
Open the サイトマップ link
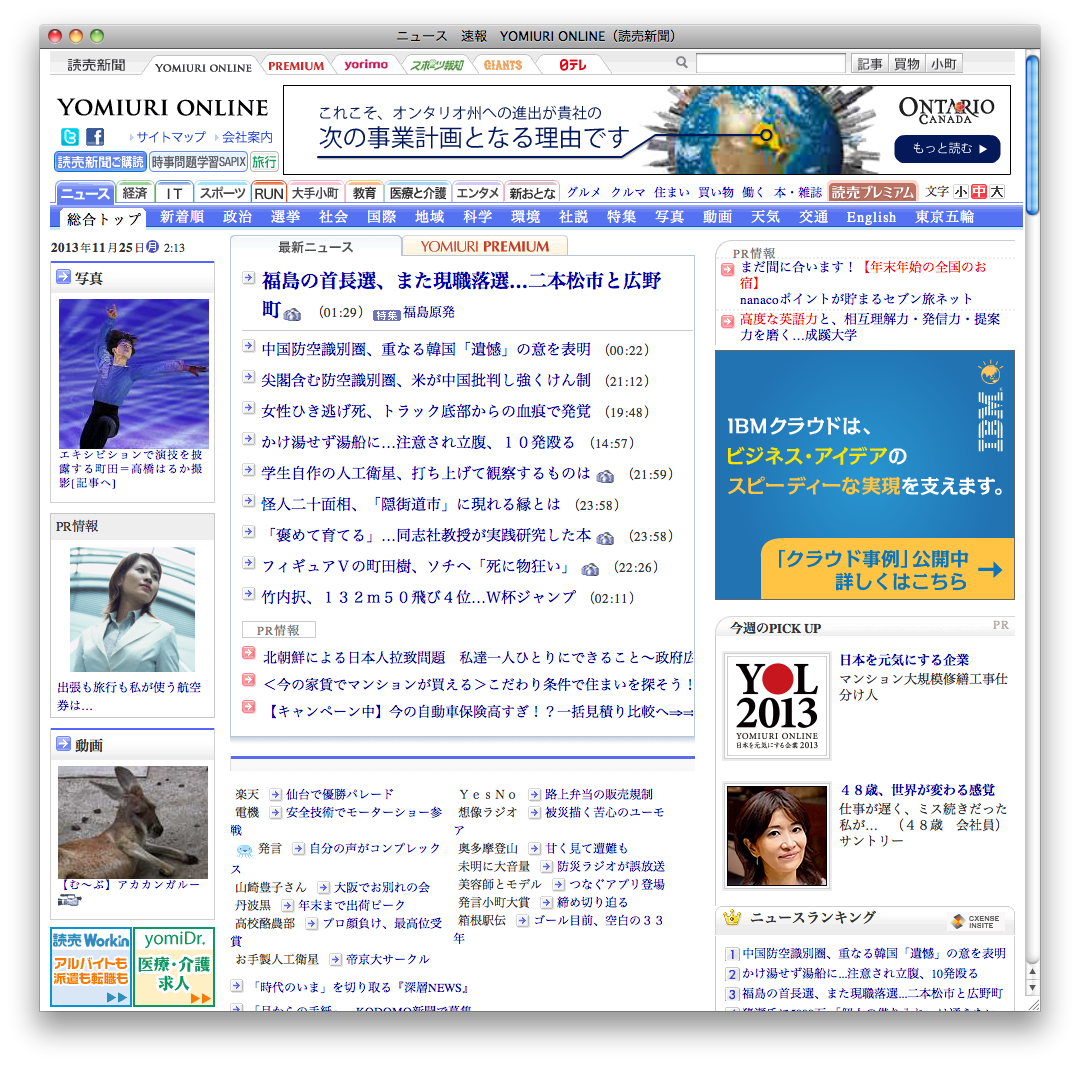click(x=171, y=137)
